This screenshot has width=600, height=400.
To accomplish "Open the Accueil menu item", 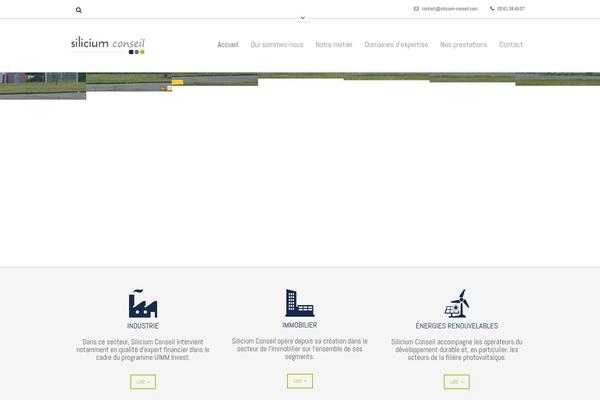I will click(x=228, y=45).
